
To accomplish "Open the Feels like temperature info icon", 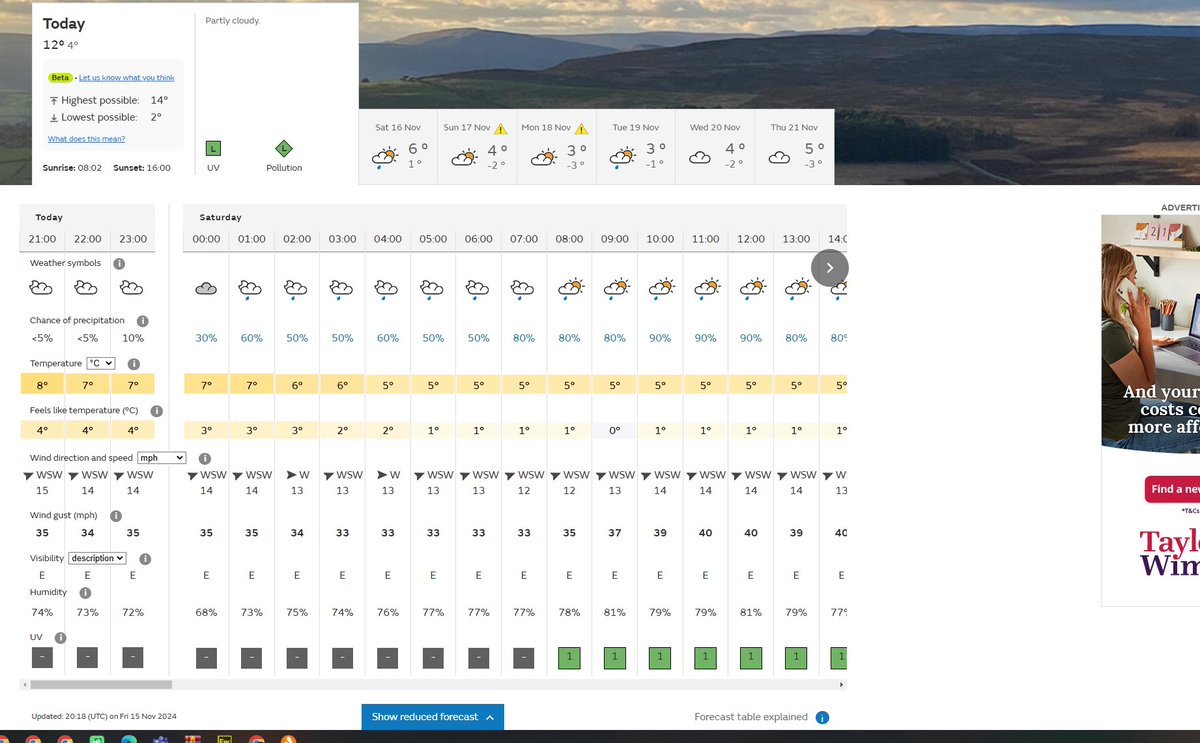I will [x=157, y=411].
